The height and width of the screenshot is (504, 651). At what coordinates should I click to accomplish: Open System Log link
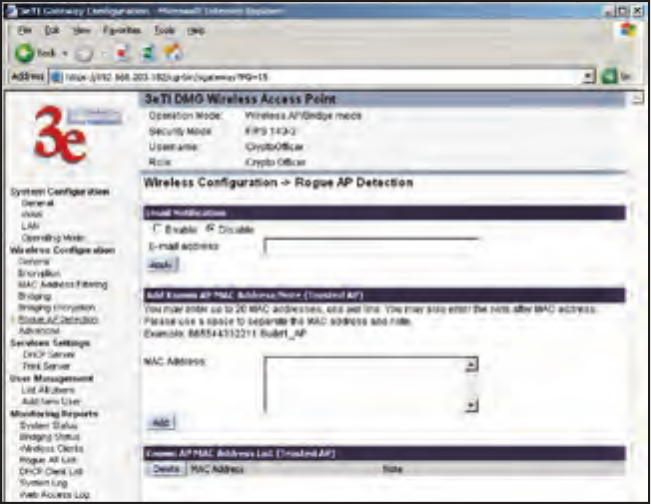coord(44,482)
